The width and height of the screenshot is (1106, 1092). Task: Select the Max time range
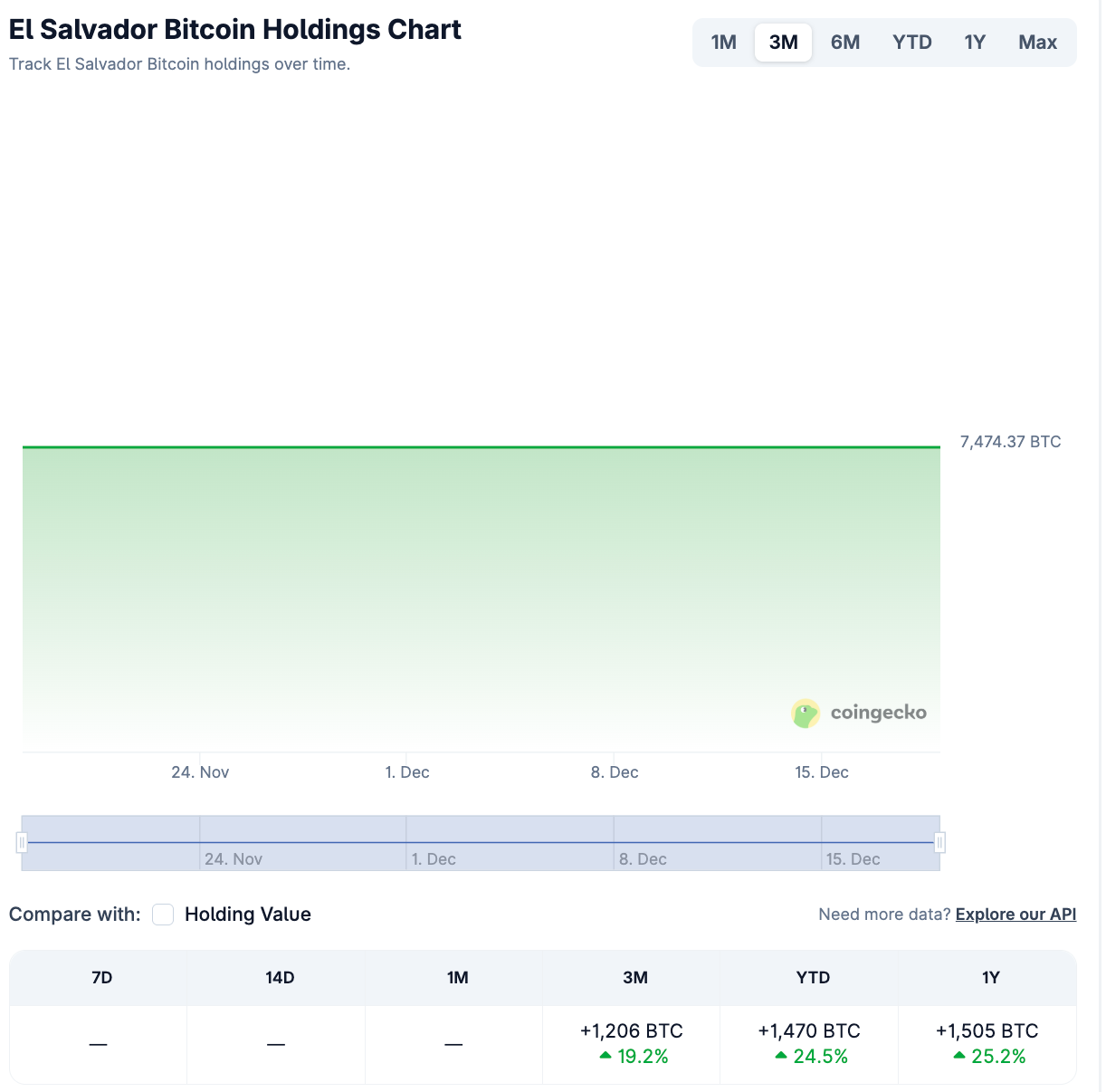1037,42
